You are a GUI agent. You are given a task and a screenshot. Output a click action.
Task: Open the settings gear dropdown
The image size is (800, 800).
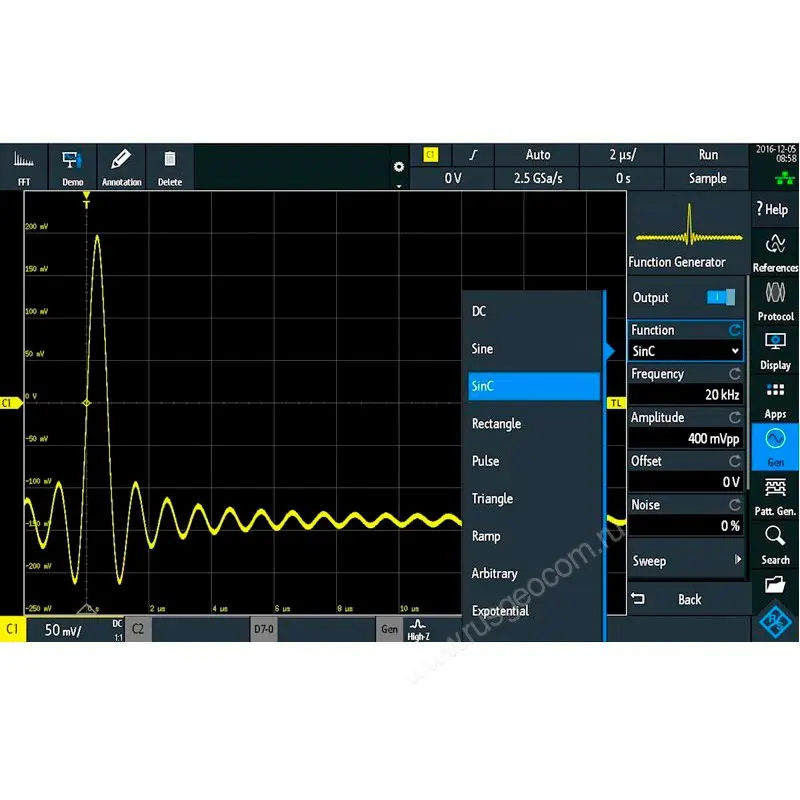(x=399, y=168)
